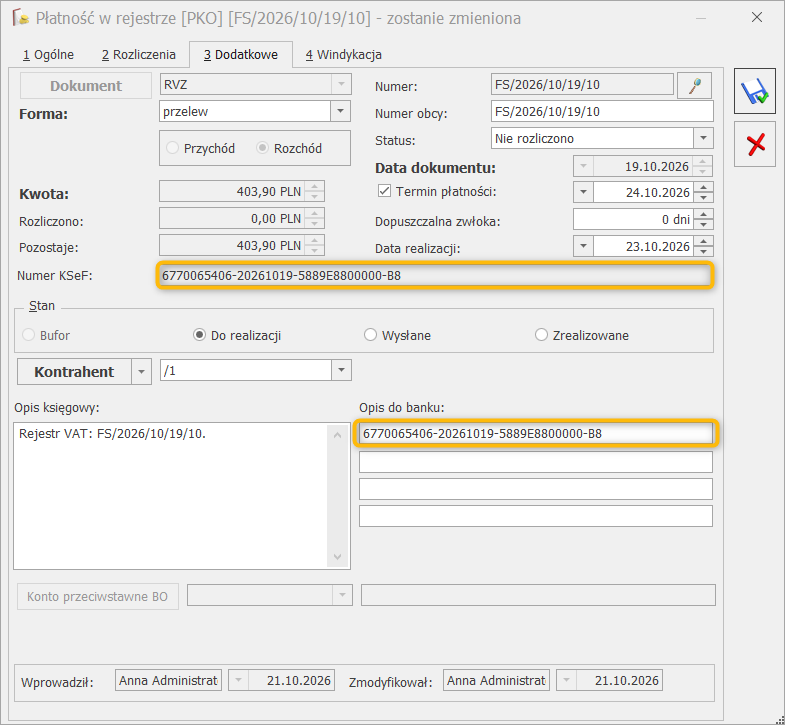Click the Termin płatności date field 24.10.2026
The height and width of the screenshot is (725, 785).
click(643, 192)
